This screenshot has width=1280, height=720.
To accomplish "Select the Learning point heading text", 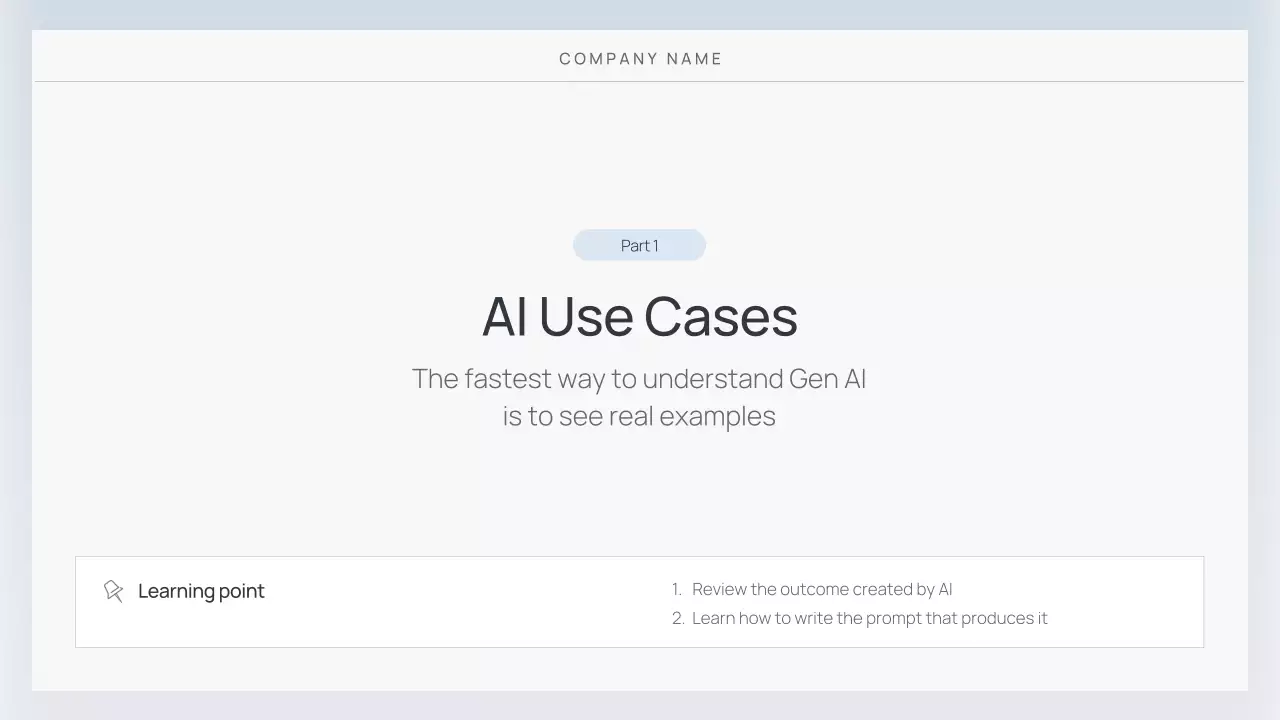I will pos(201,591).
